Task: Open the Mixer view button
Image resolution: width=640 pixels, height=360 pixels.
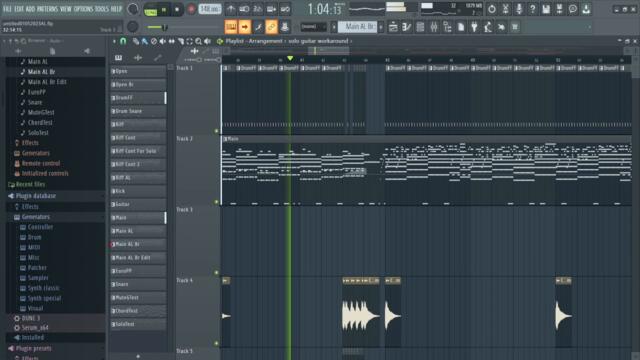Action: point(433,27)
